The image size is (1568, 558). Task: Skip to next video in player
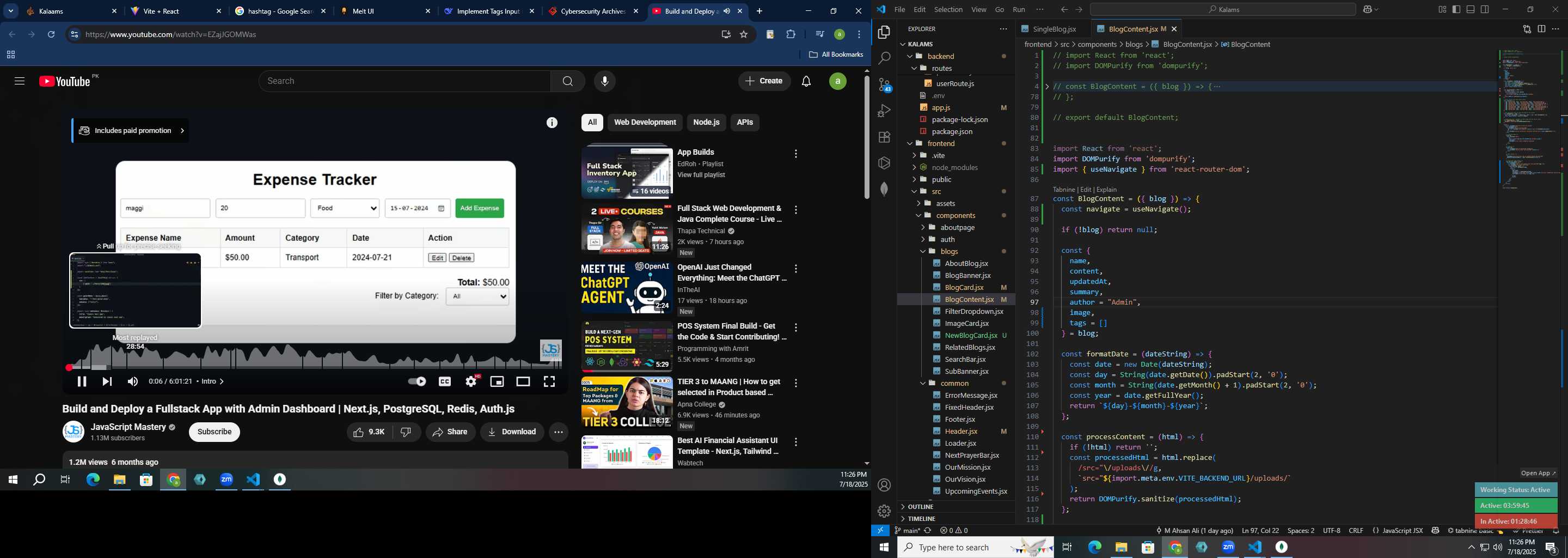[107, 381]
